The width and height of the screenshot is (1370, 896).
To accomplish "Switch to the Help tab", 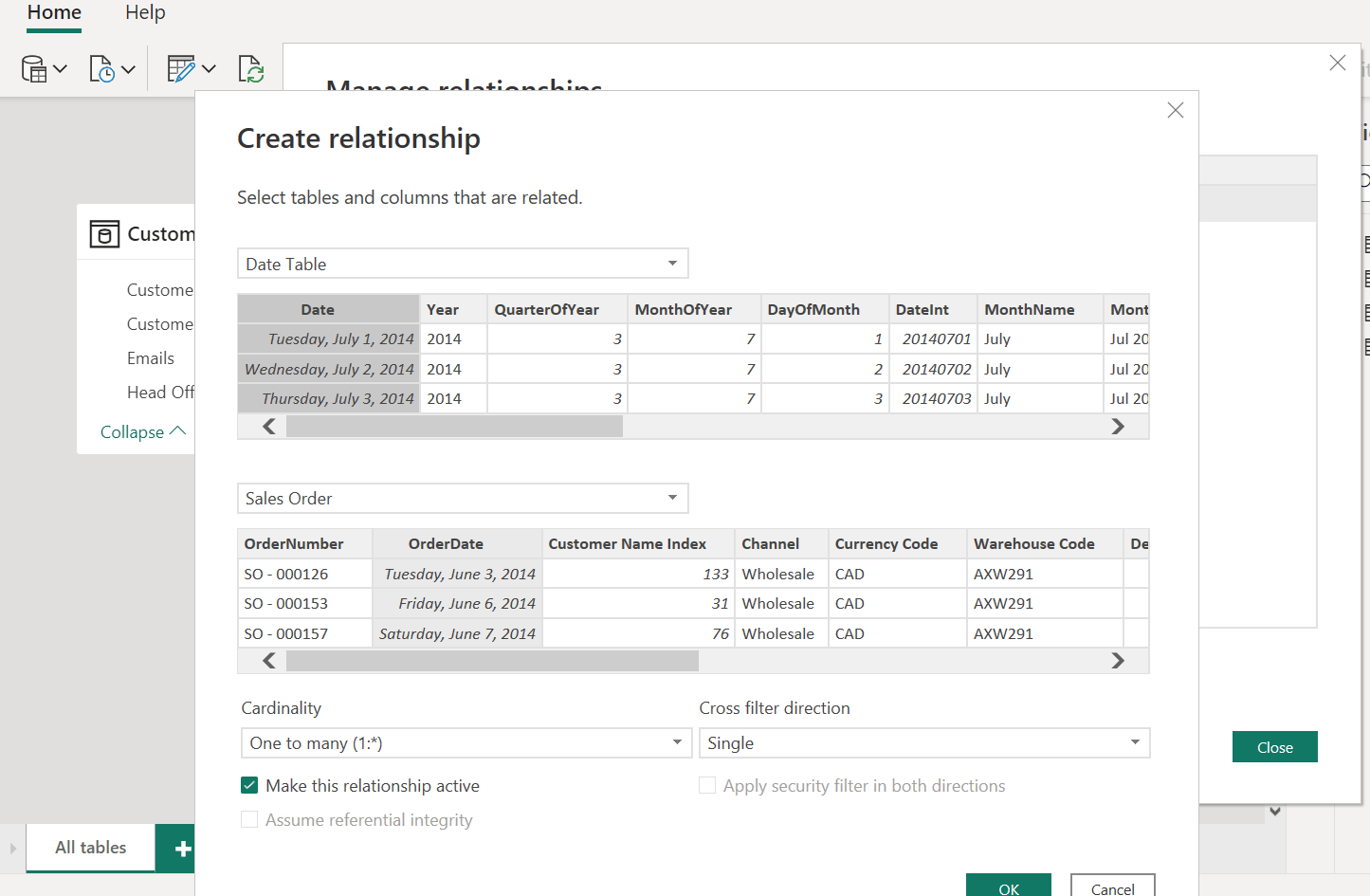I will [x=144, y=12].
